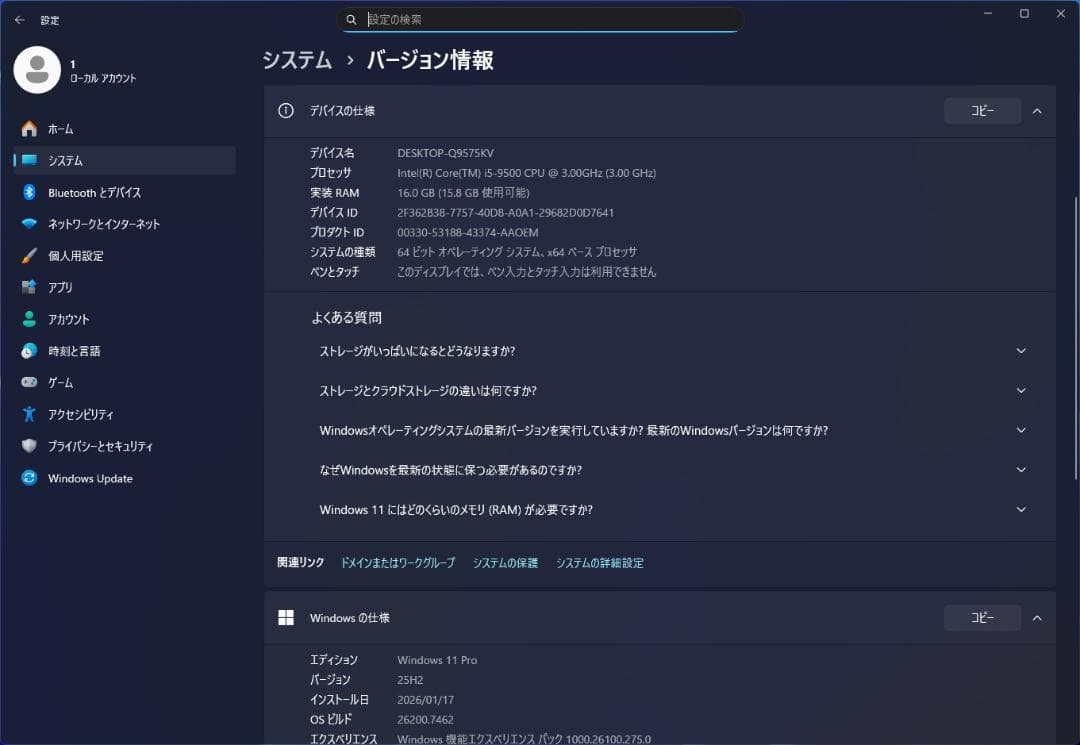The width and height of the screenshot is (1080, 745).
Task: Open 時刻と言語 using its globe icon
Action: tap(29, 351)
